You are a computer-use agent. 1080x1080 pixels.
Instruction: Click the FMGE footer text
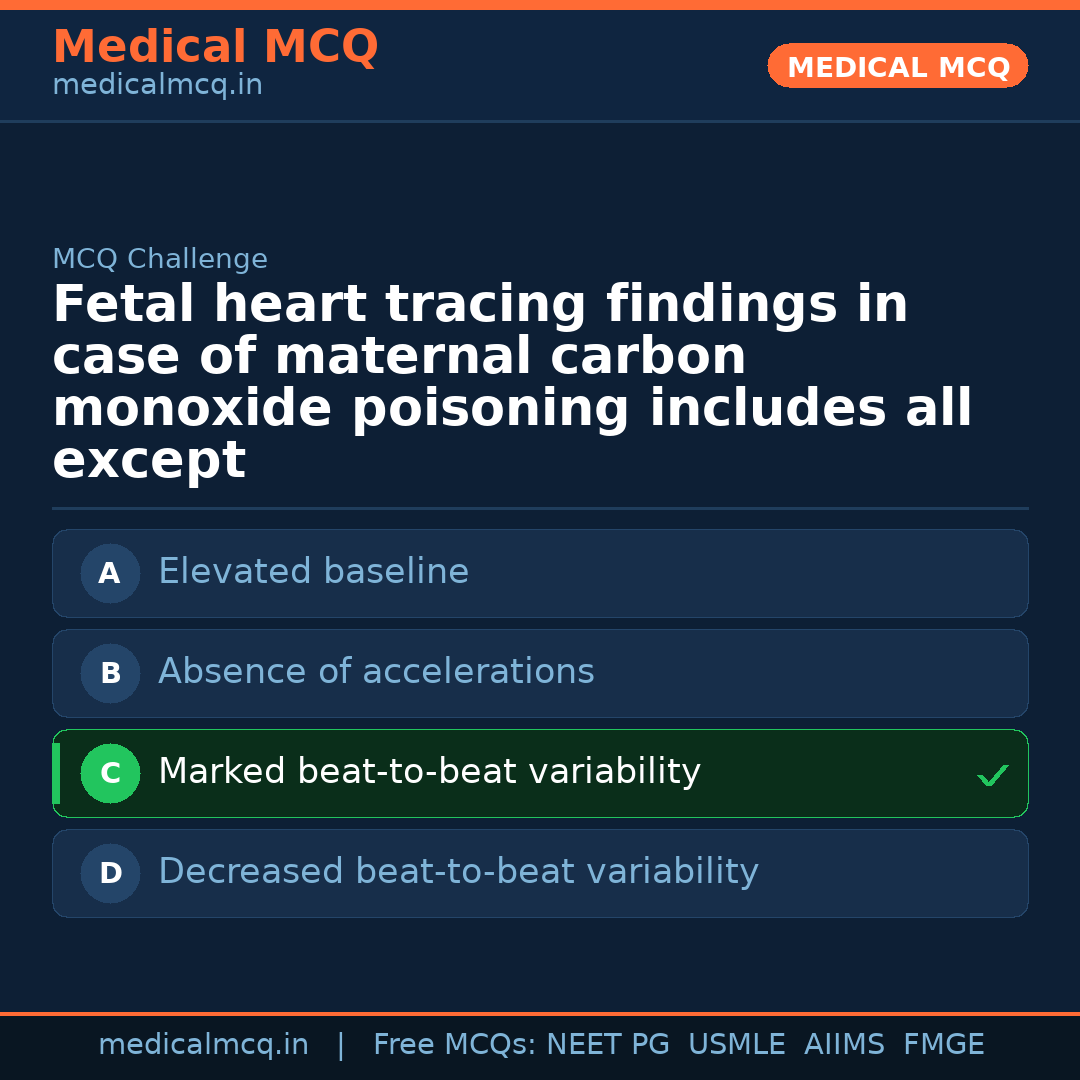[x=943, y=1045]
